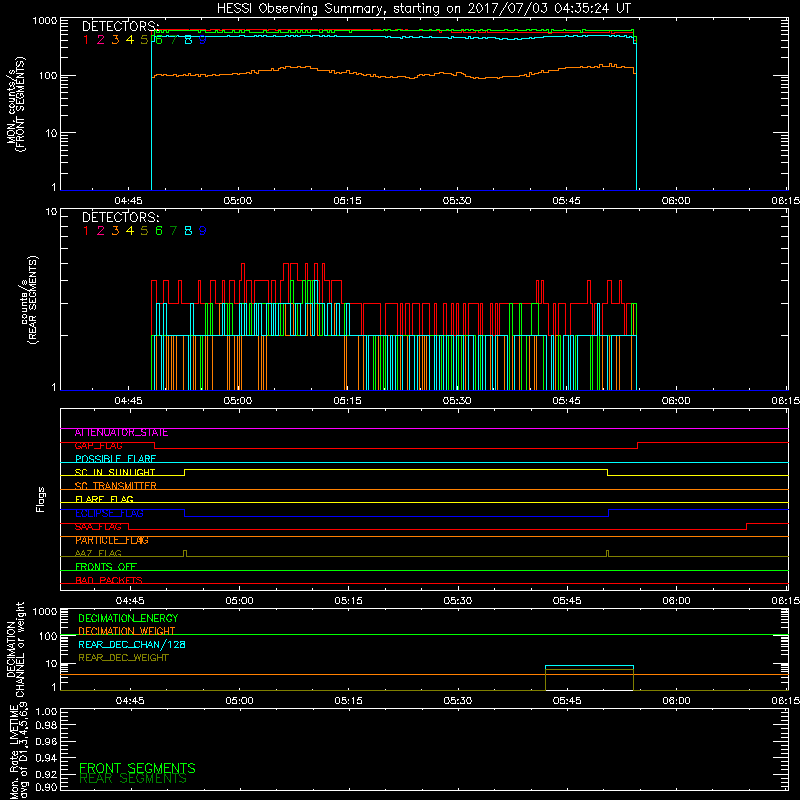Click '0.90' tick on the livetime y-axis
The width and height of the screenshot is (800, 800).
pyautogui.click(x=46, y=787)
